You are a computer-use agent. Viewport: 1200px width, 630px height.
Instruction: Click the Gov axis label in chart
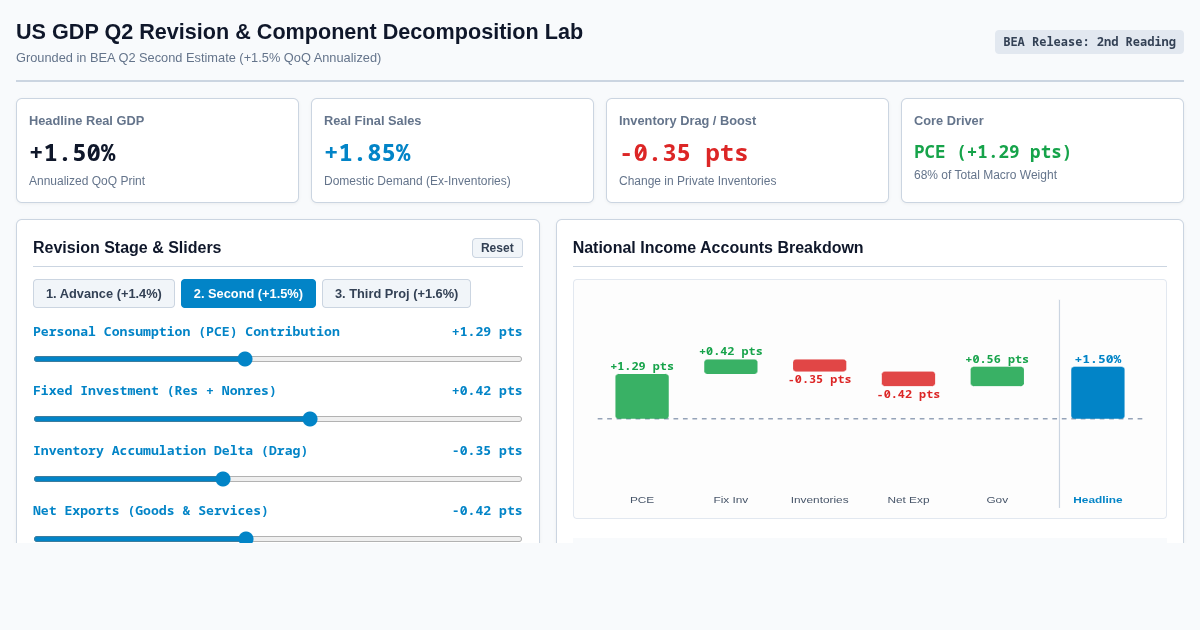997,500
